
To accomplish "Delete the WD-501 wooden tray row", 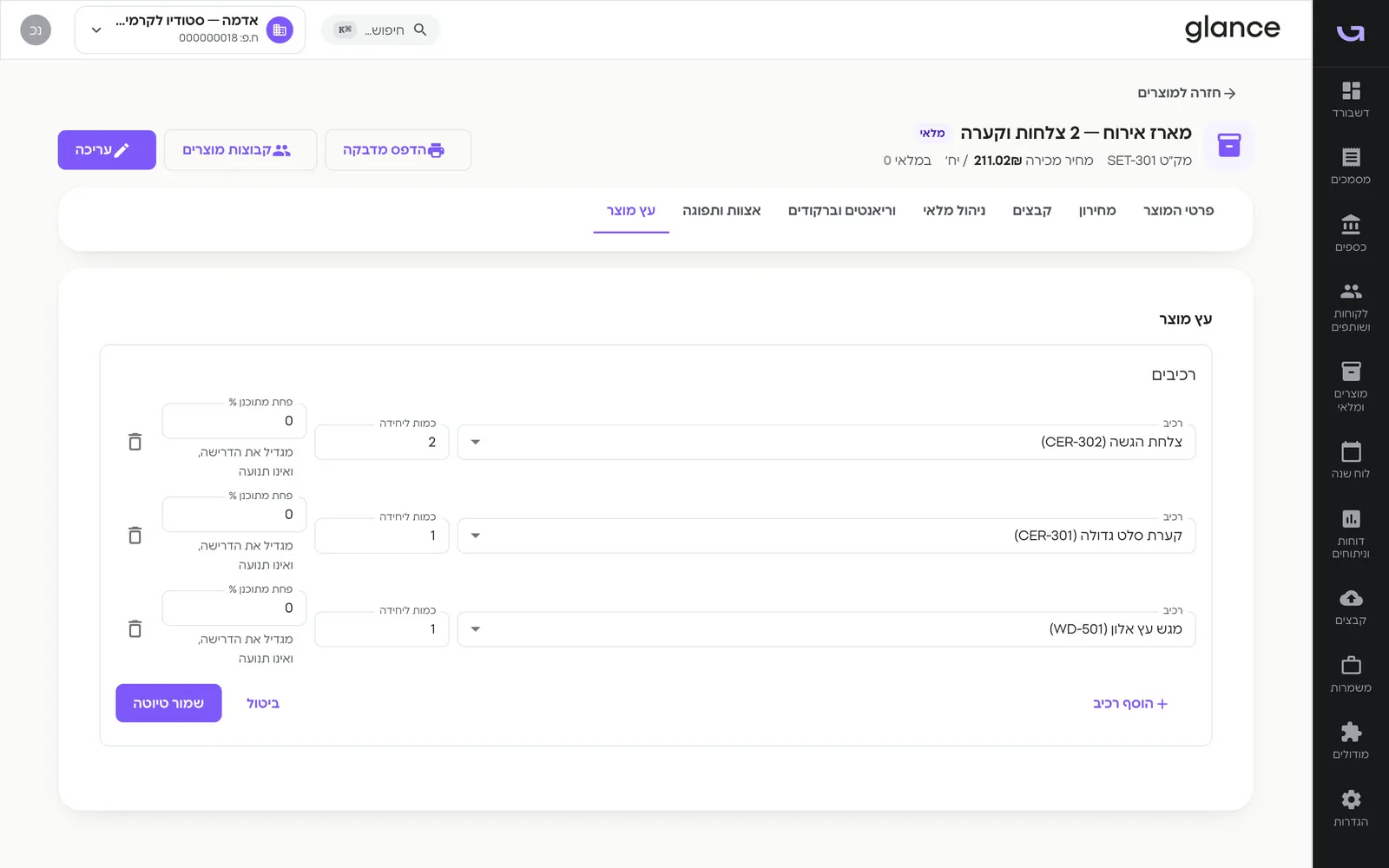I will (x=135, y=629).
